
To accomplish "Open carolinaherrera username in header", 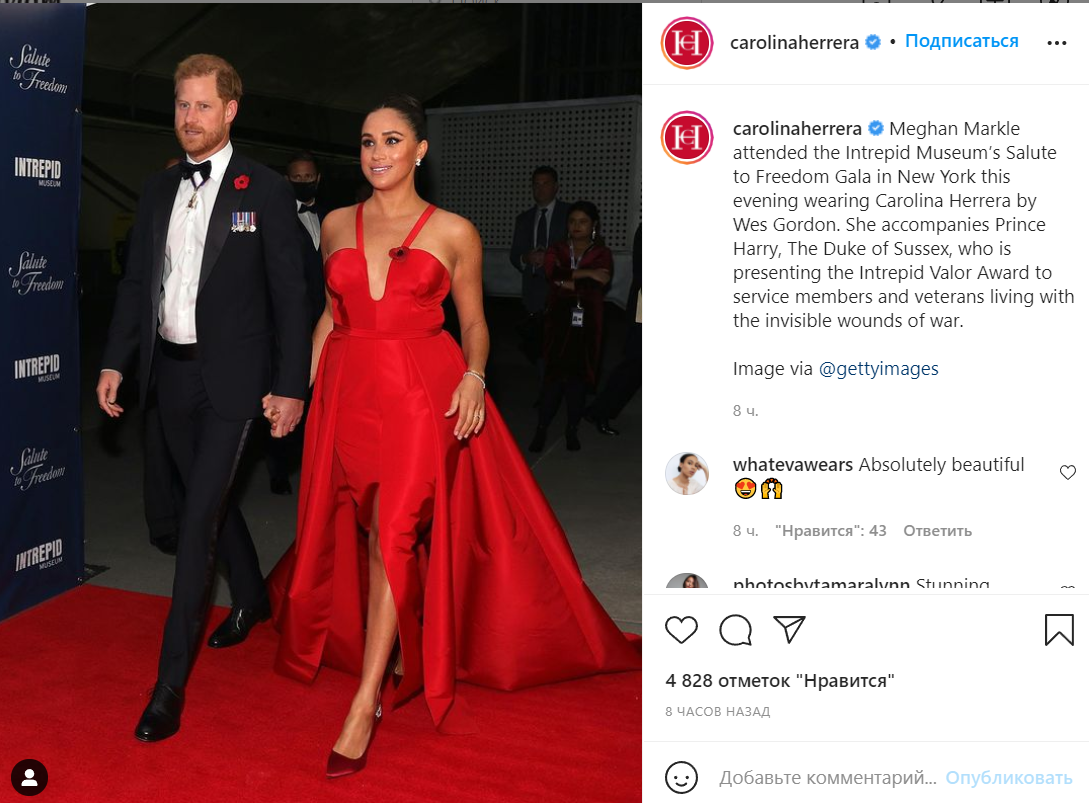I will pos(794,43).
